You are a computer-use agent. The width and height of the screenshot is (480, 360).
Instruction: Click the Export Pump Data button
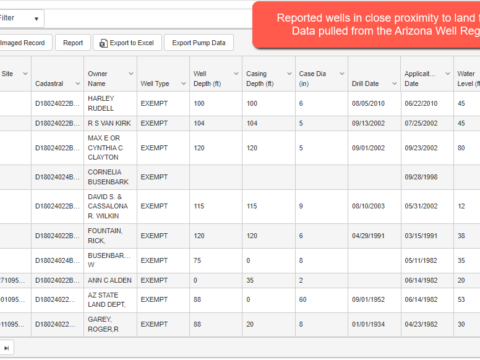(x=199, y=43)
